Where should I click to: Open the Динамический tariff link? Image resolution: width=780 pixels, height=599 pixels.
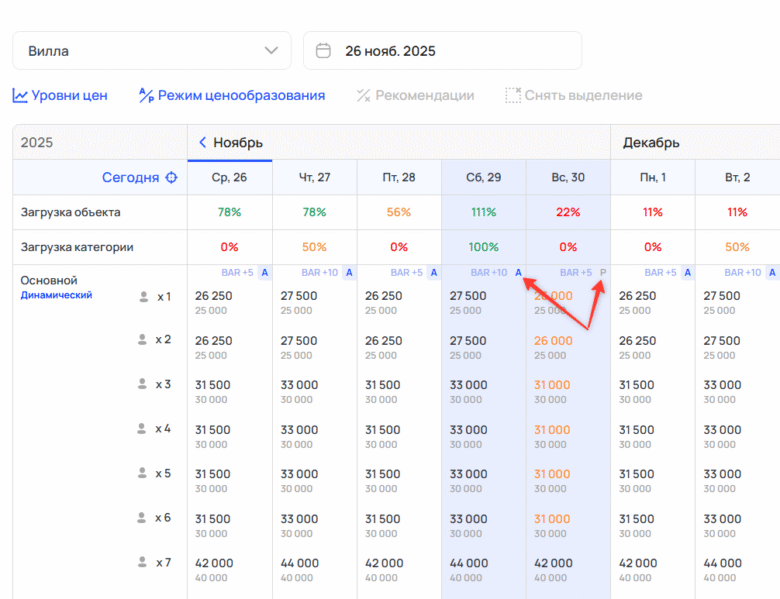(56, 295)
